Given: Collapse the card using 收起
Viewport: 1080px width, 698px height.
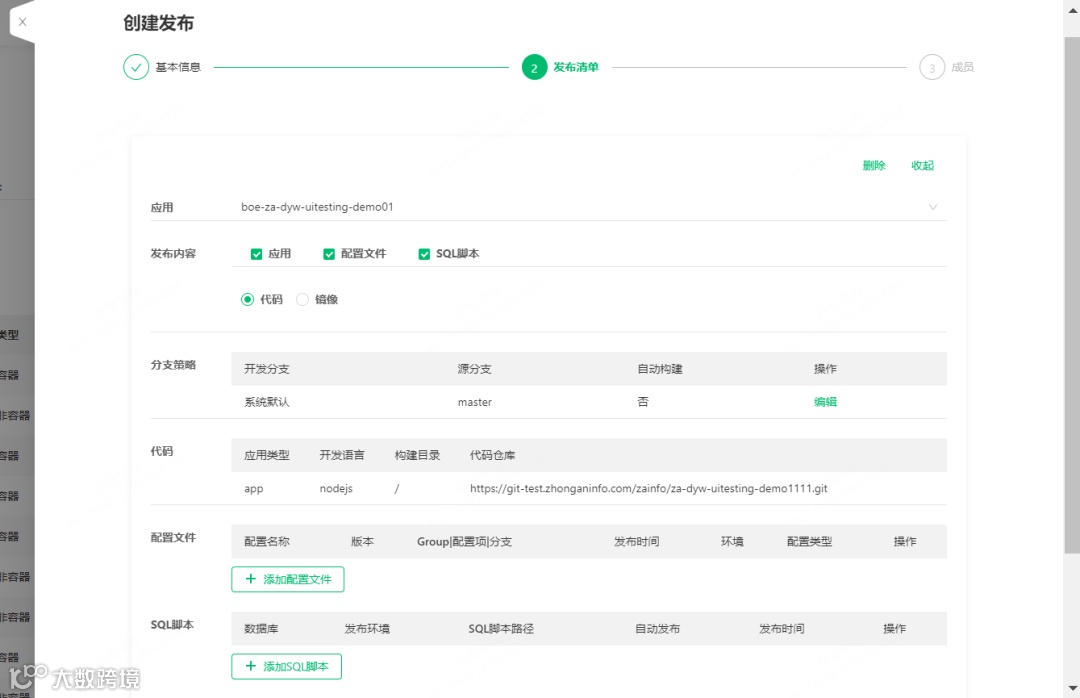Looking at the screenshot, I should pyautogui.click(x=922, y=165).
